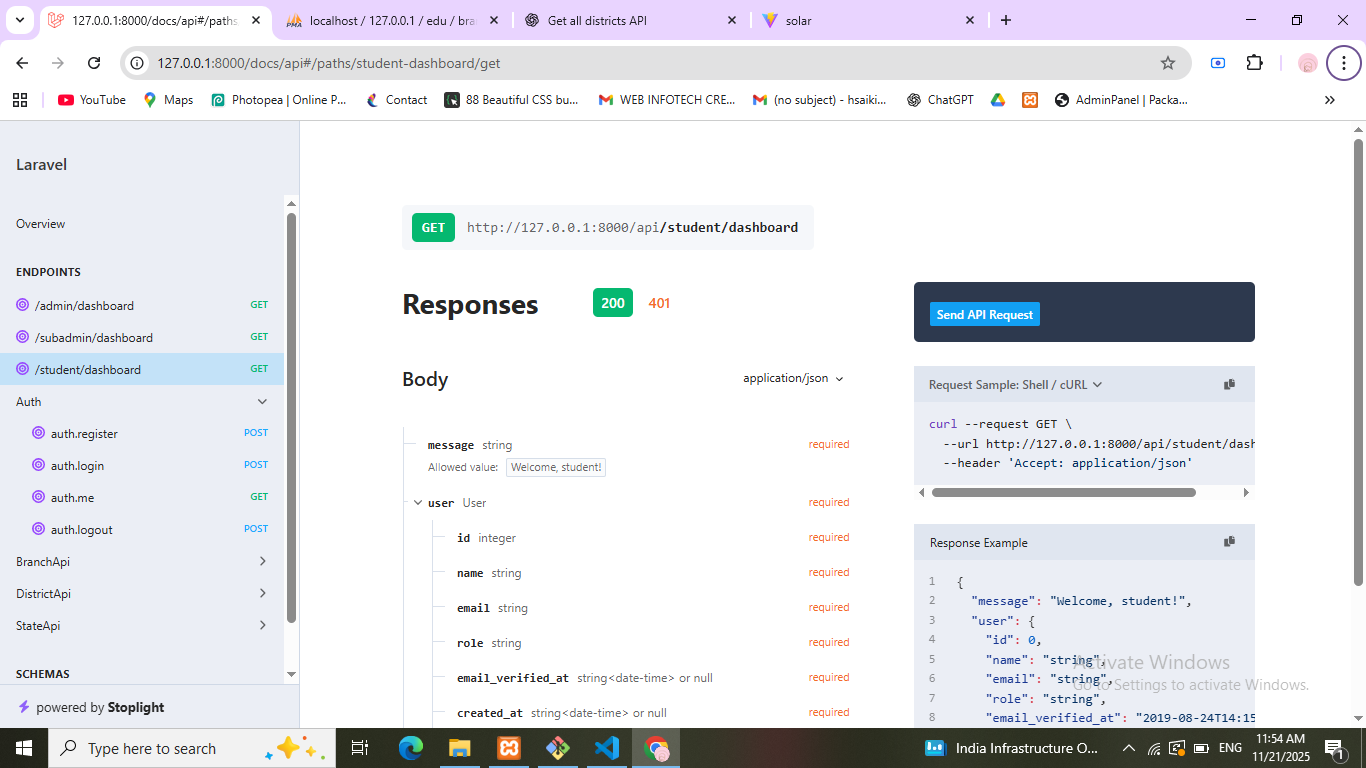The width and height of the screenshot is (1366, 768).
Task: Collapse the user object schema
Action: (418, 503)
